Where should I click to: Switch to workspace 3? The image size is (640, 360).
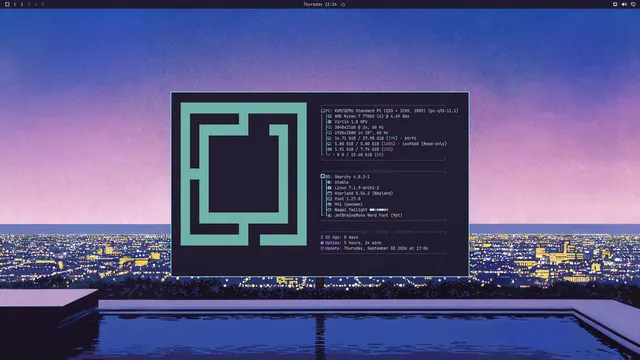pyautogui.click(x=29, y=4)
